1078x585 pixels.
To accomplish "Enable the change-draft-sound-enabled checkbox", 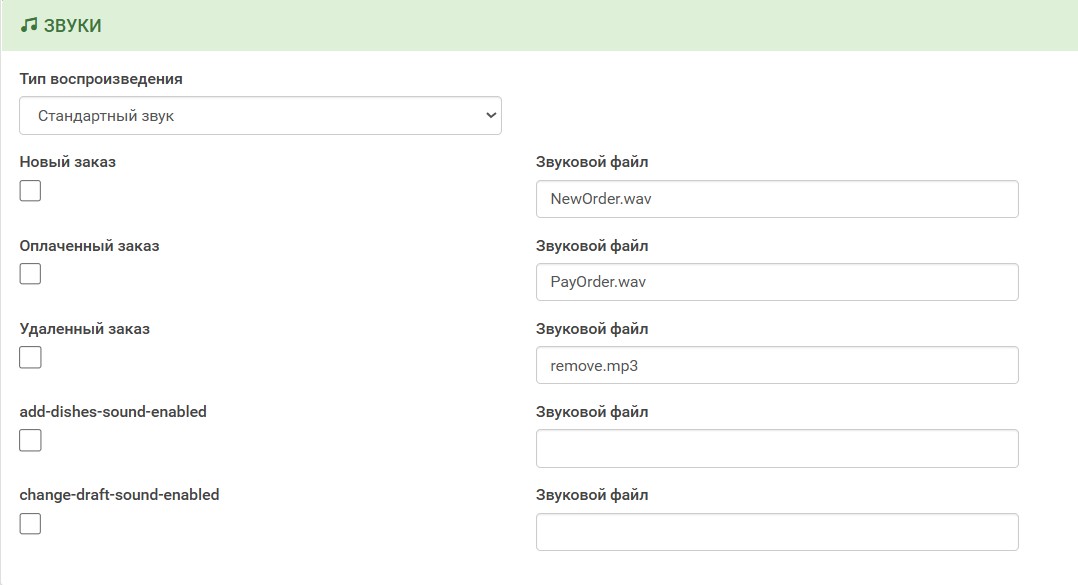I will click(x=30, y=523).
